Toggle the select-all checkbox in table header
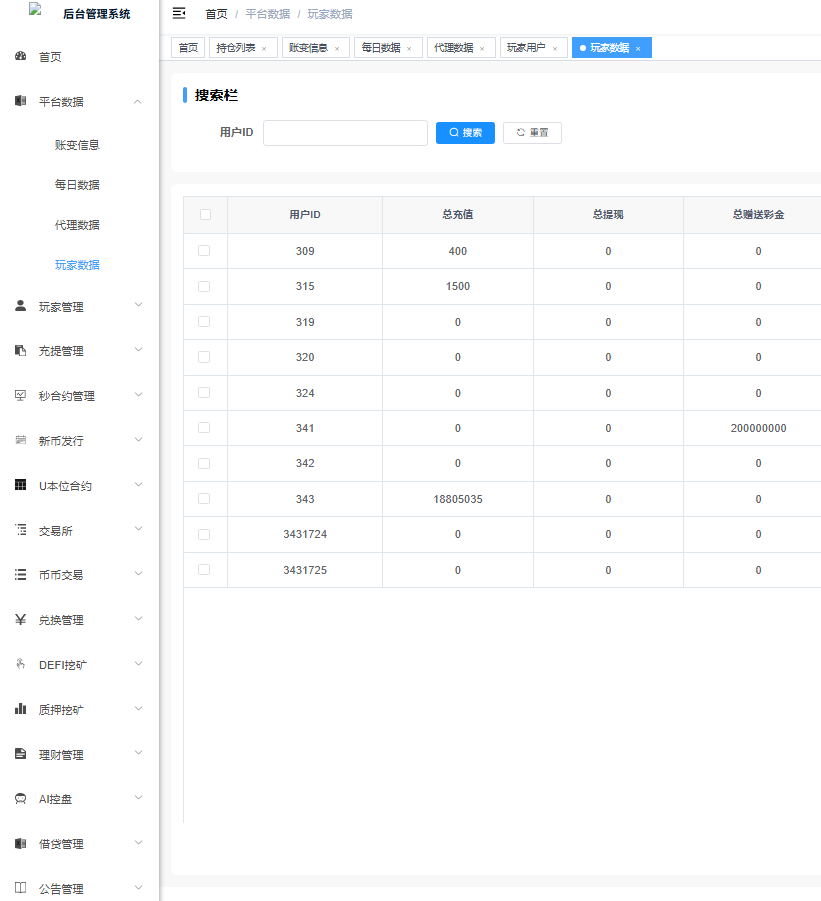Image resolution: width=821 pixels, height=901 pixels. tap(205, 214)
